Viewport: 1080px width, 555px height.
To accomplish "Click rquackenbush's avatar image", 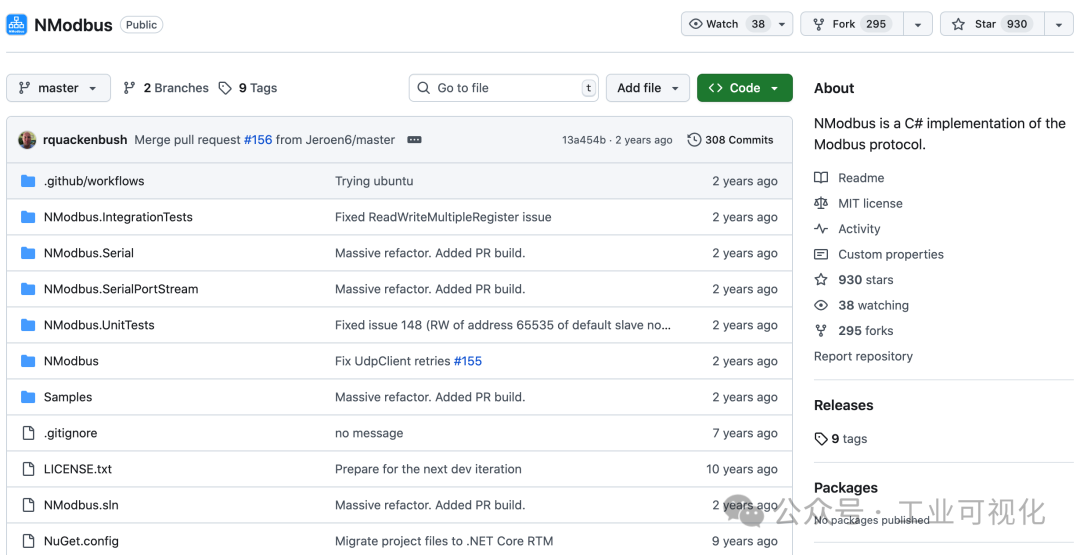I will (x=27, y=140).
